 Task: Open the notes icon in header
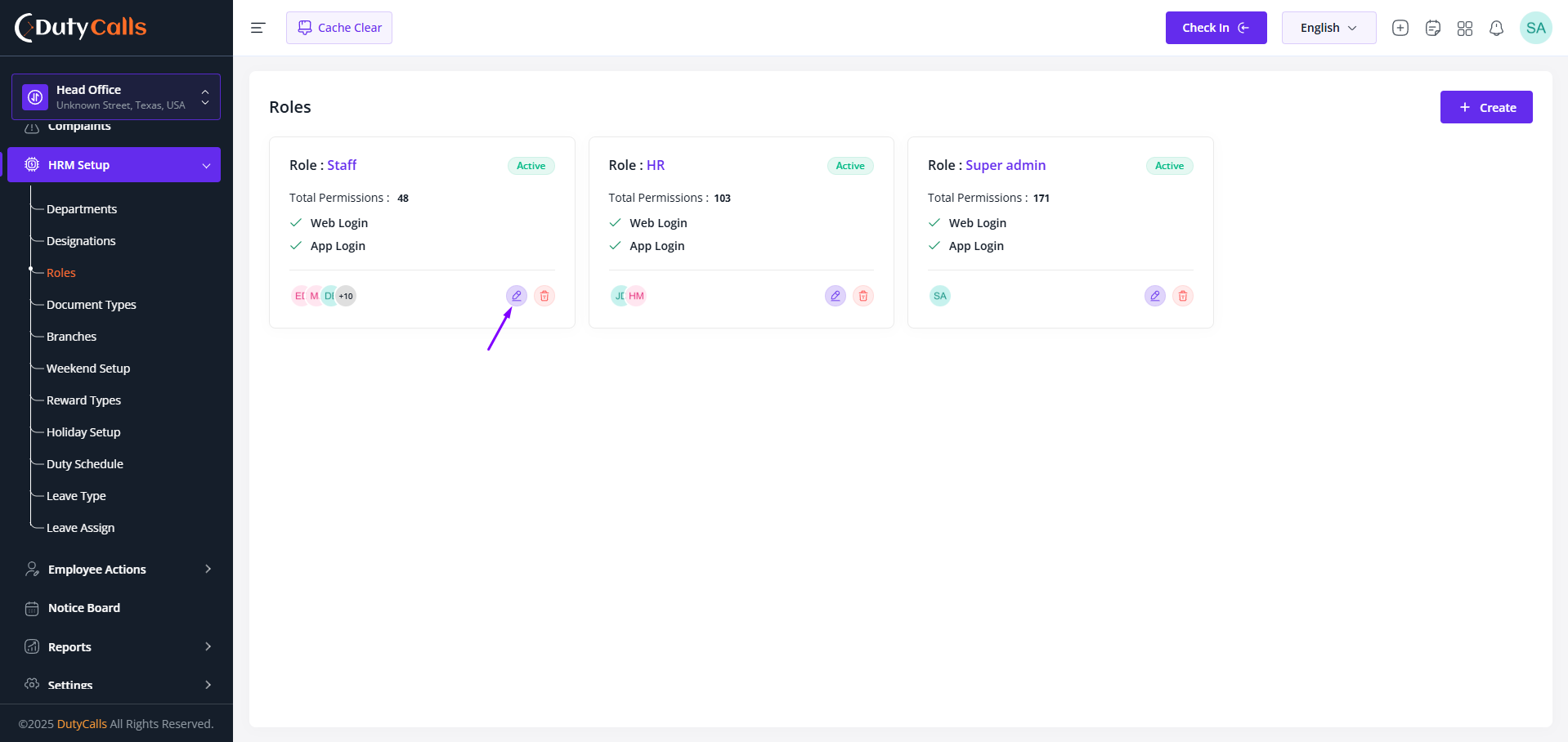pyautogui.click(x=1433, y=28)
